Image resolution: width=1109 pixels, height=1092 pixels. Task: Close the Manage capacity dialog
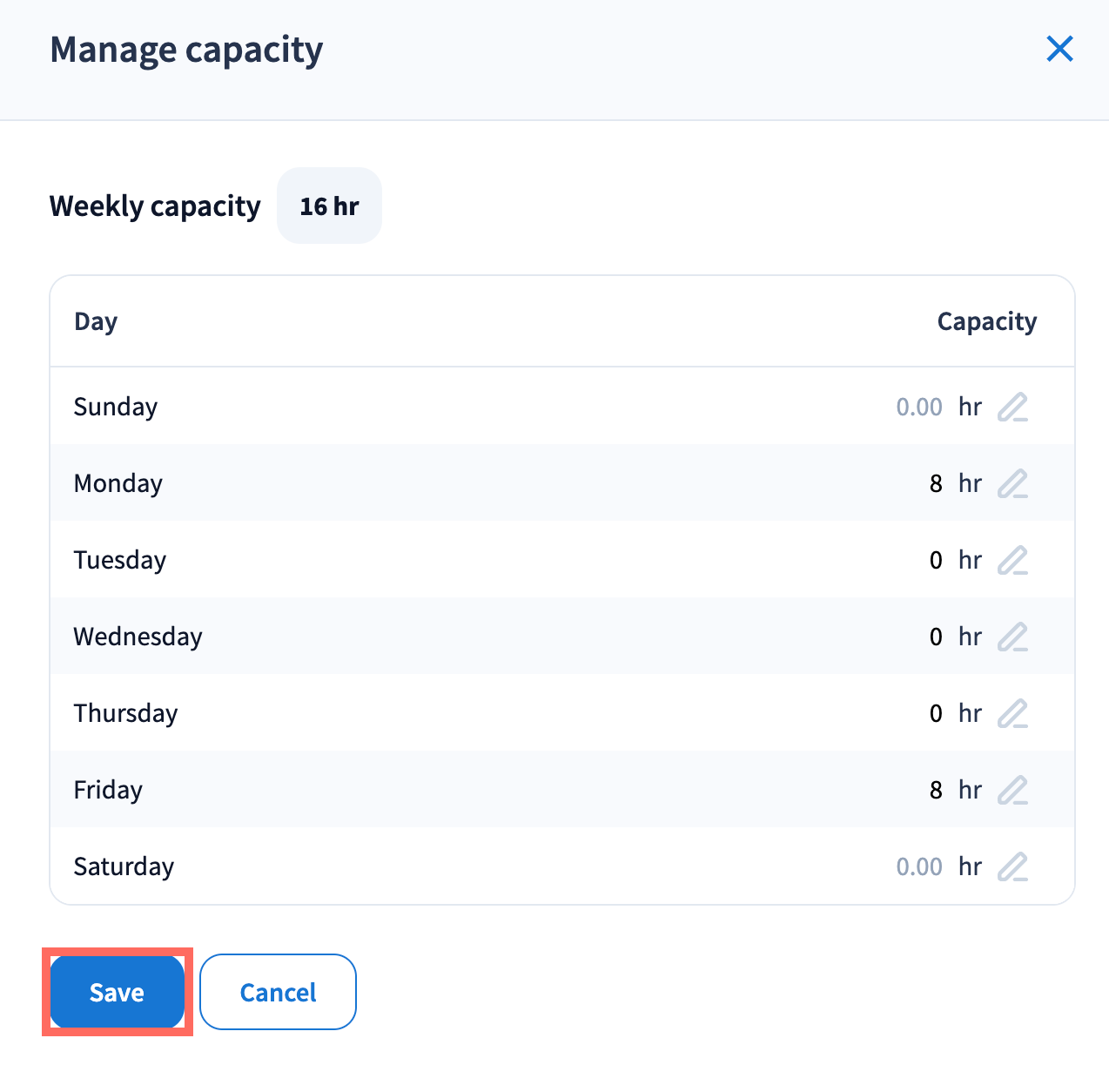click(1059, 49)
